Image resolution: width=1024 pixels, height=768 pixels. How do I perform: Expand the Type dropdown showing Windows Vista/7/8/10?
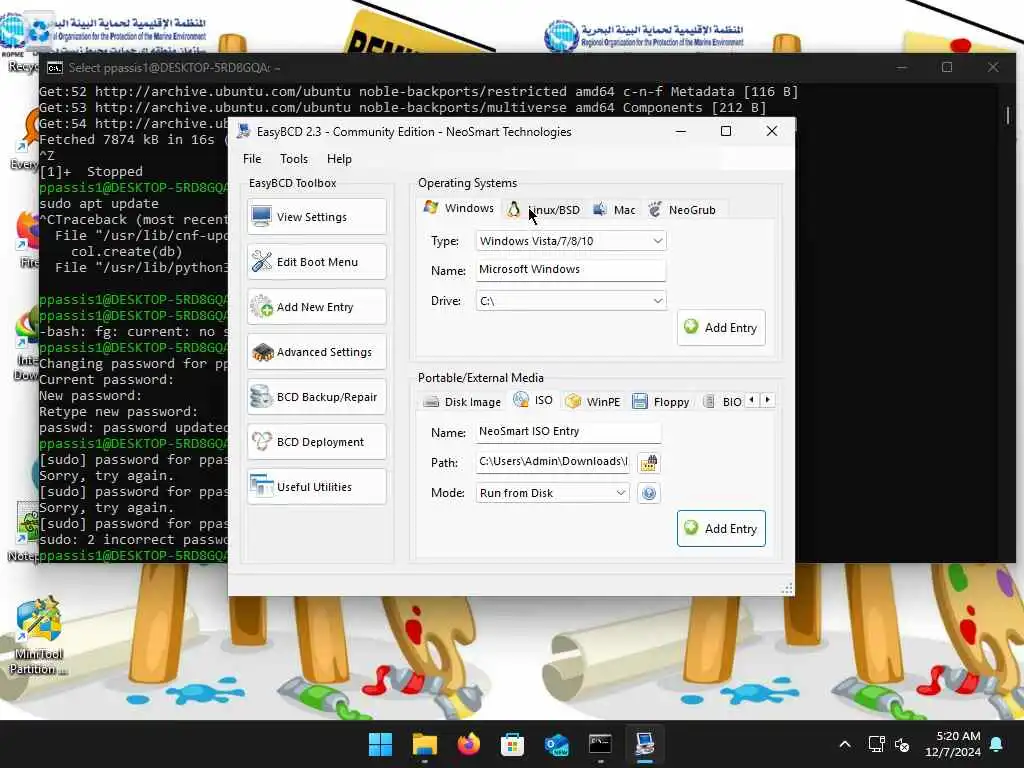571,241
